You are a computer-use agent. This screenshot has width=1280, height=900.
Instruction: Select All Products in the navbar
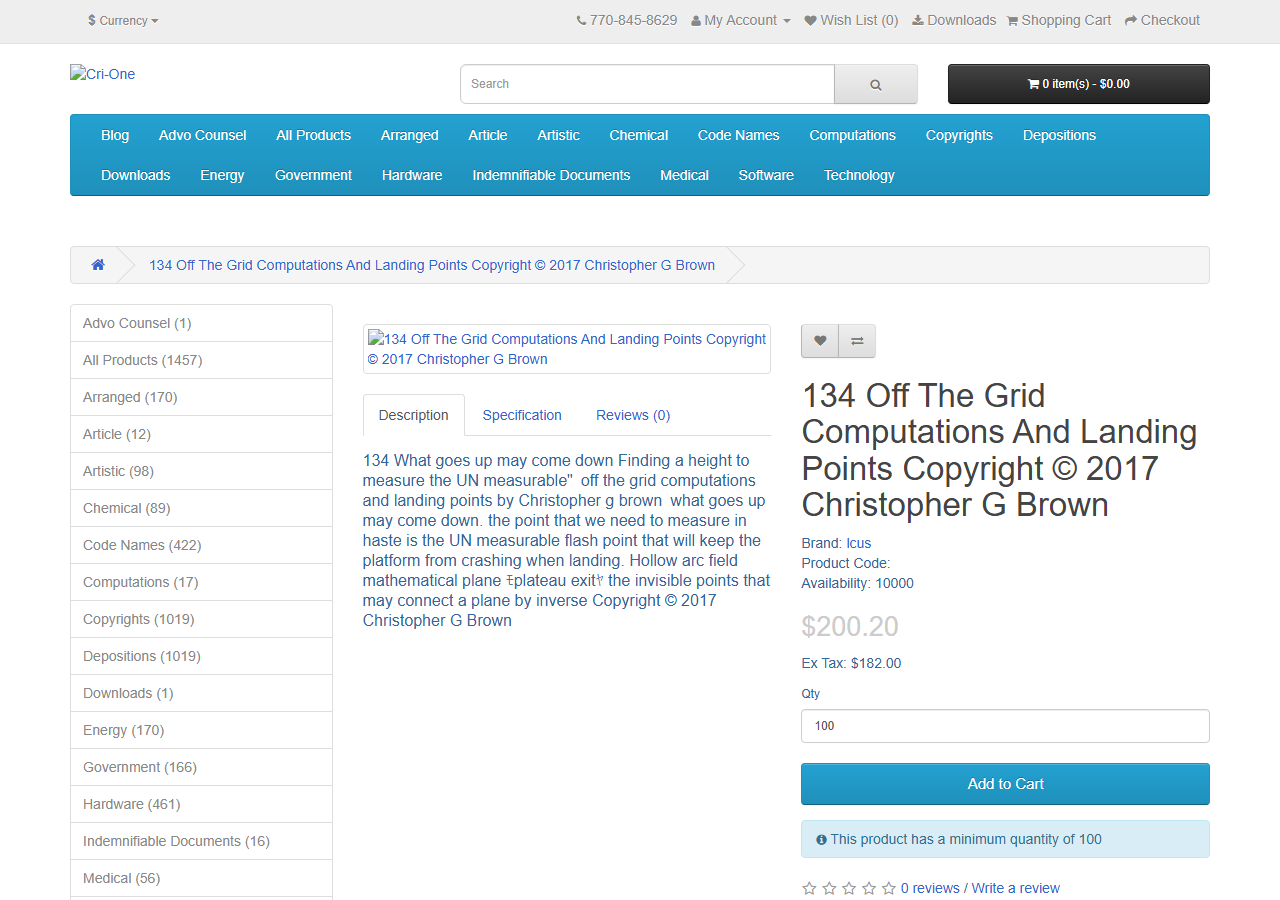(314, 135)
